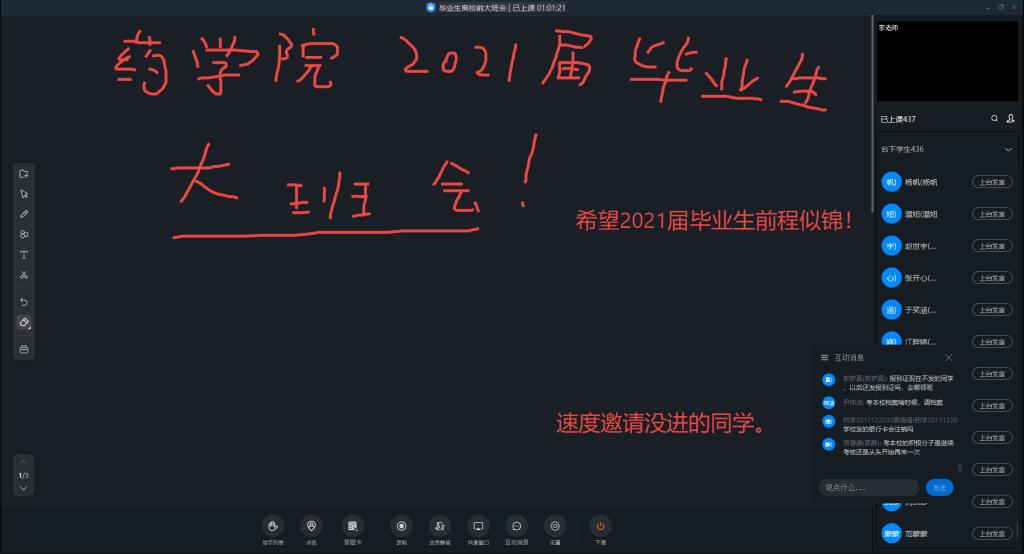Toggle 全员静音 mute all
1024x554 pixels.
tap(437, 526)
